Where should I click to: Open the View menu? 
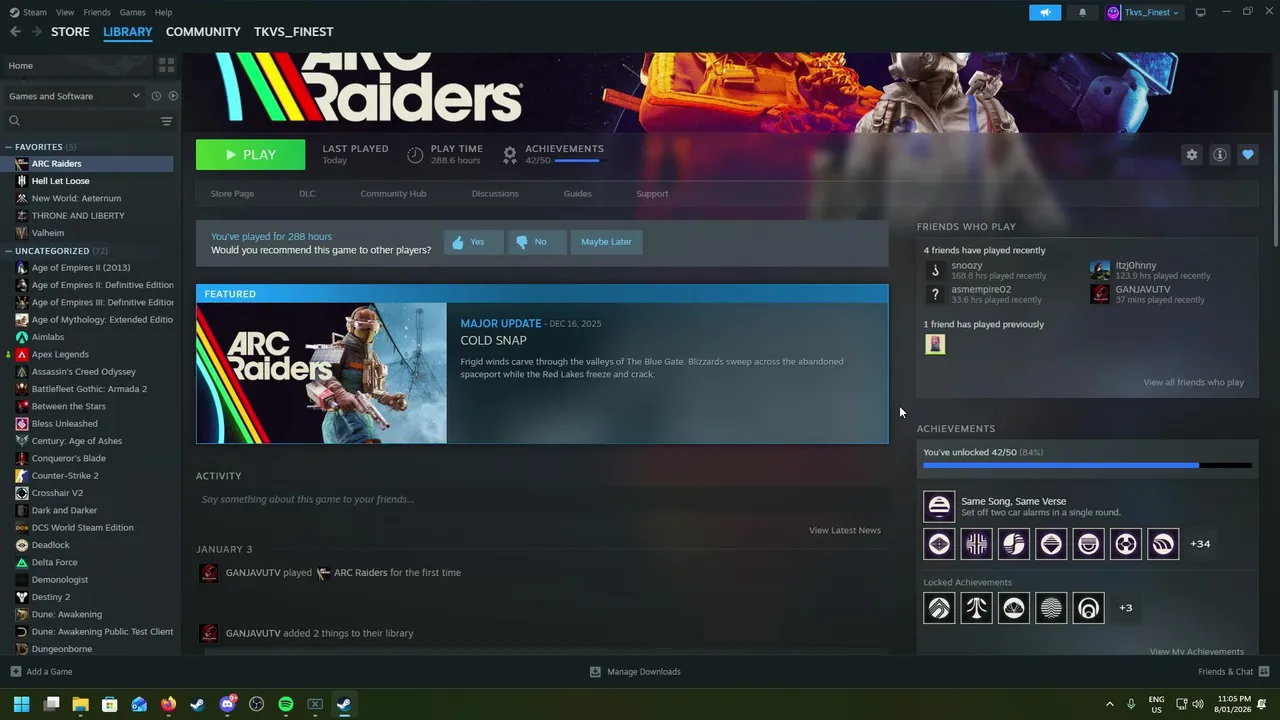(x=65, y=12)
